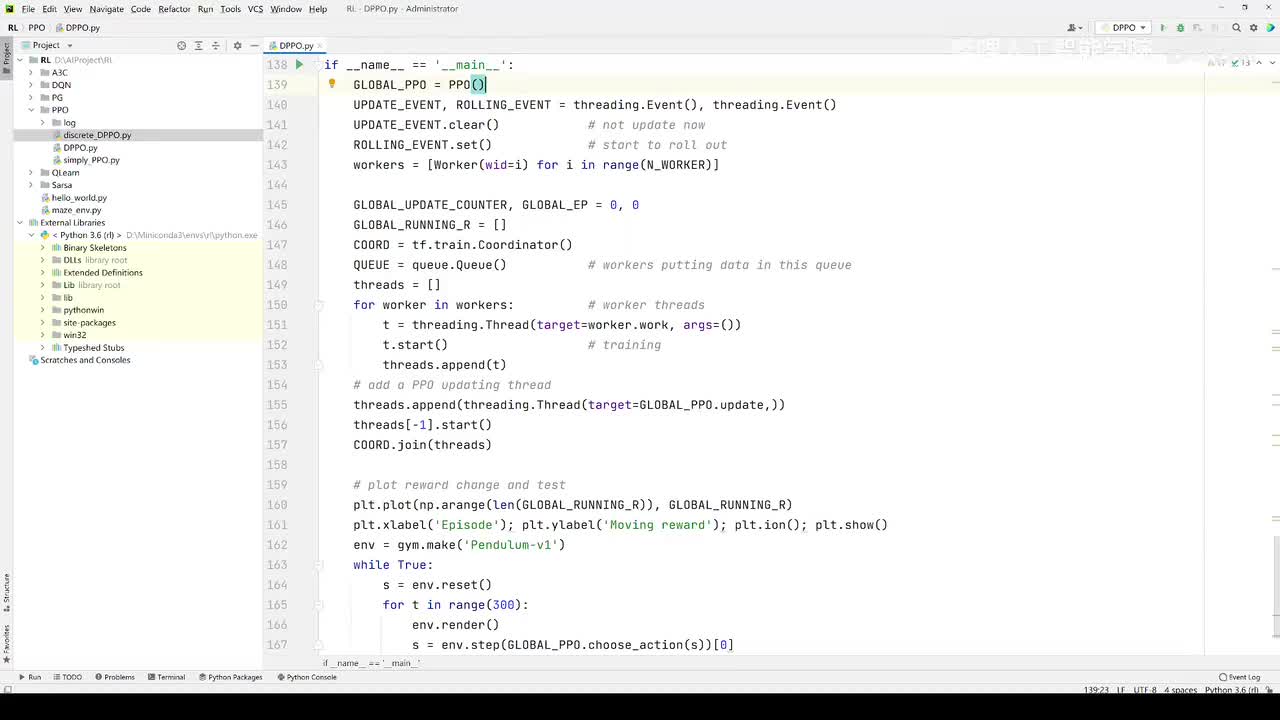This screenshot has width=1280, height=720.
Task: Click the PPO breadcrumb in navigation bar
Action: coord(37,28)
